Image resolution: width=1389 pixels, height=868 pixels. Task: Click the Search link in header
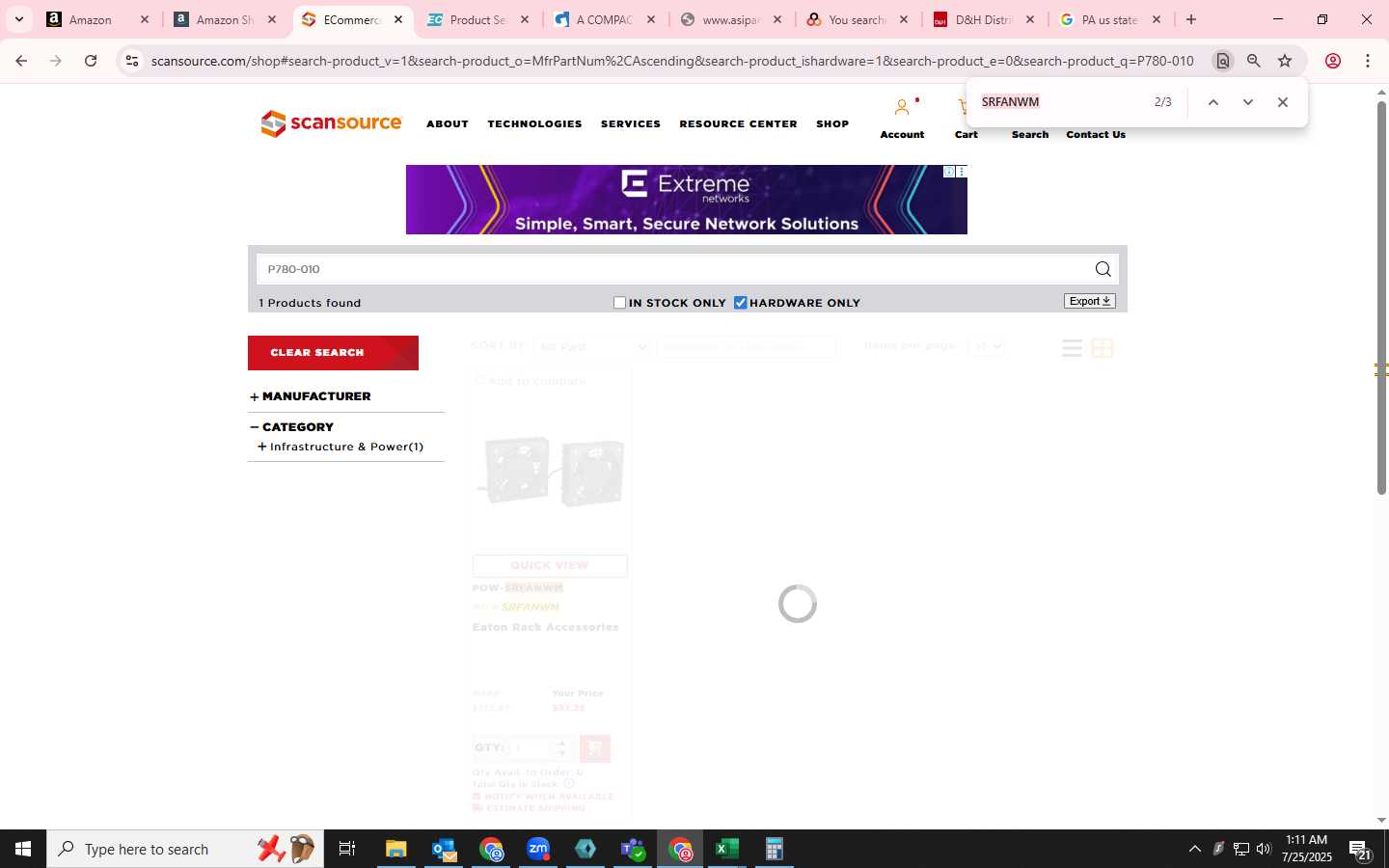pyautogui.click(x=1030, y=134)
